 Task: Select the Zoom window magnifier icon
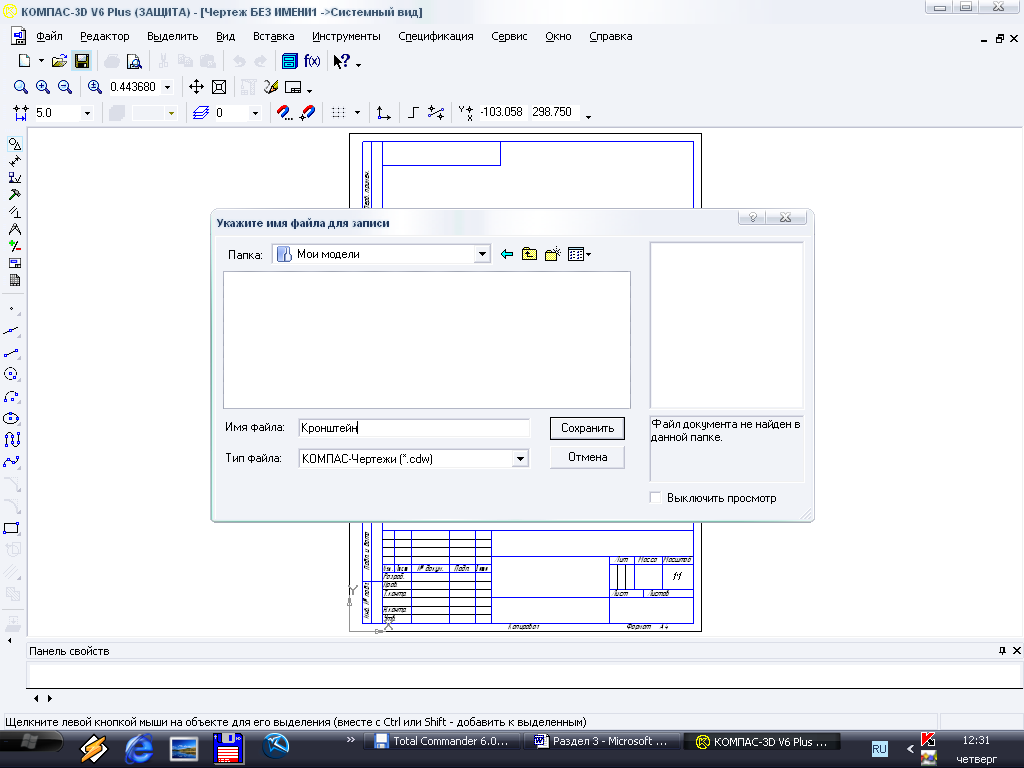[20, 87]
